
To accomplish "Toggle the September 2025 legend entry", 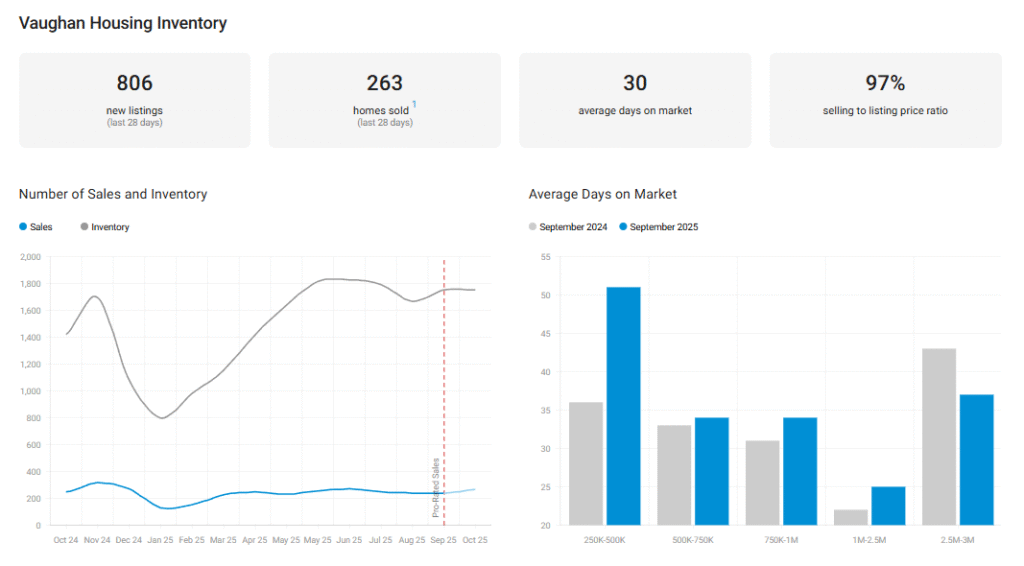I will click(658, 227).
